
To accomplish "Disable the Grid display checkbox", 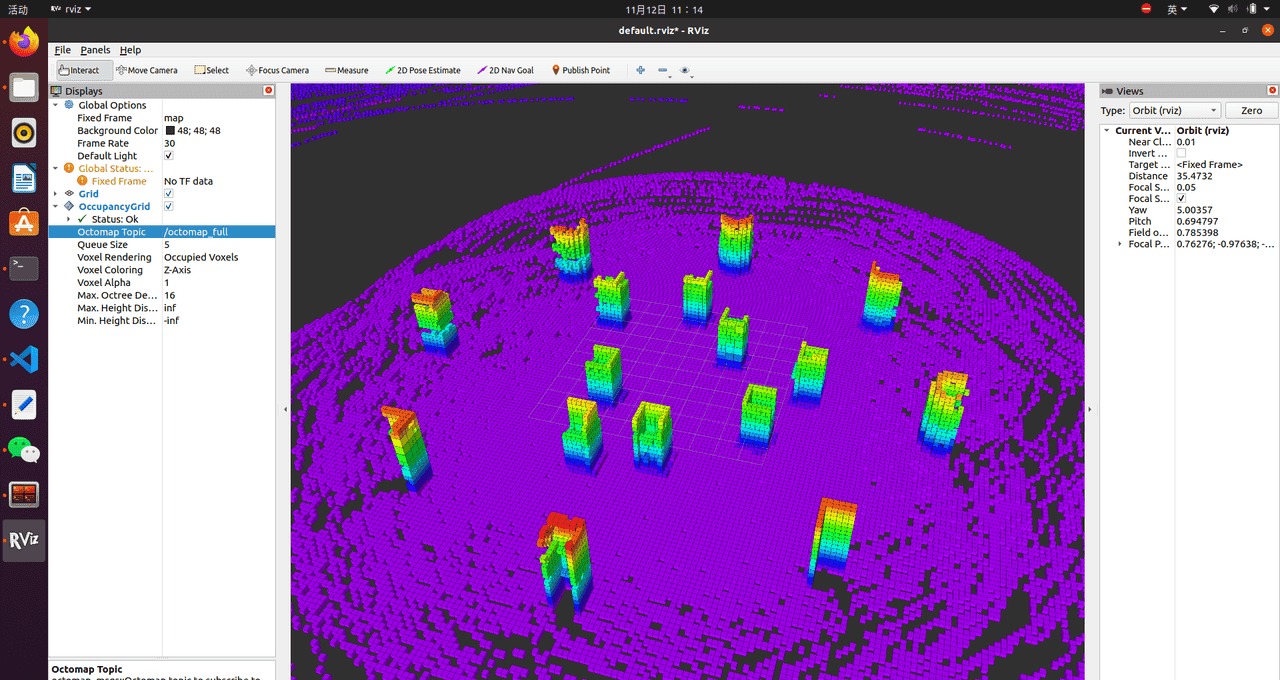I will tap(169, 194).
